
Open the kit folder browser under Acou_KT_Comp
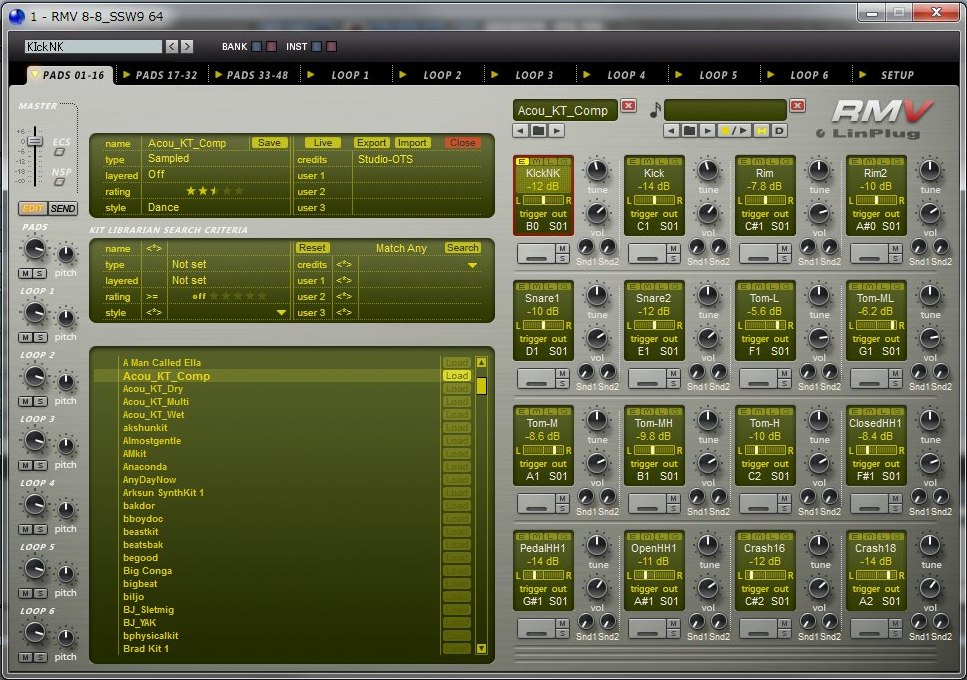[x=538, y=131]
